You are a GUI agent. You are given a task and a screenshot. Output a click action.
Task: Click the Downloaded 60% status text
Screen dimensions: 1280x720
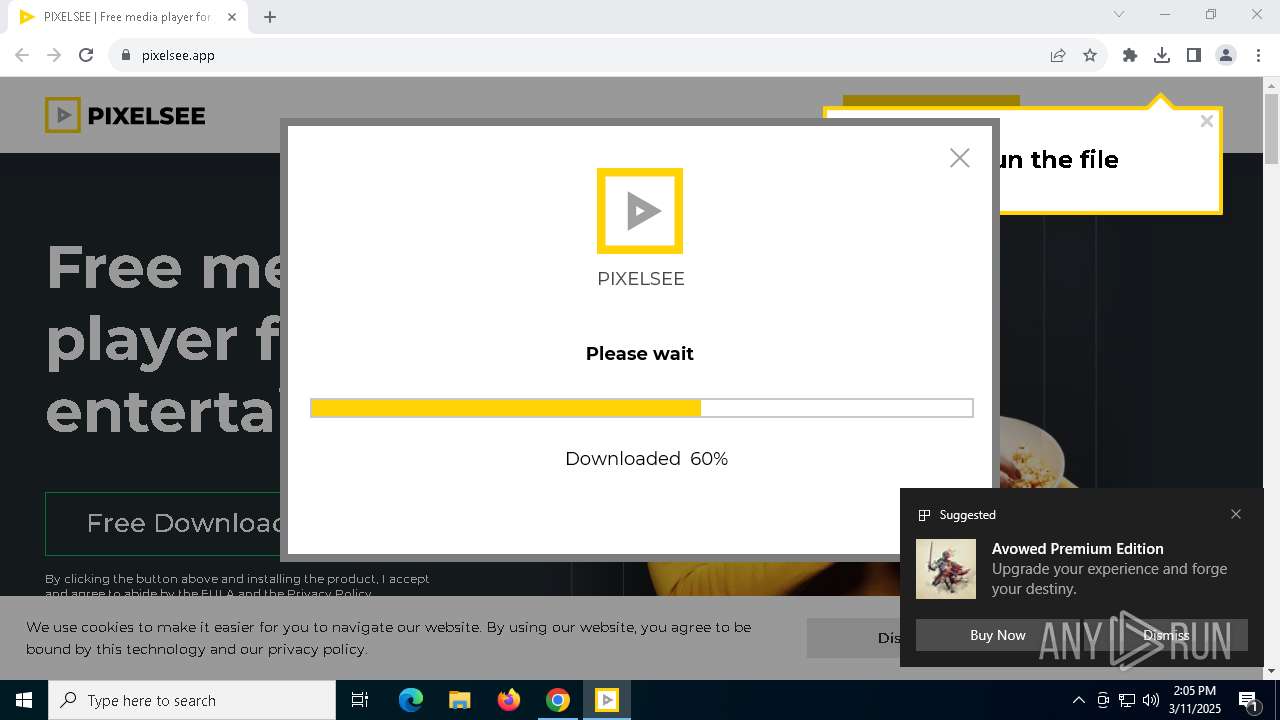pyautogui.click(x=646, y=459)
